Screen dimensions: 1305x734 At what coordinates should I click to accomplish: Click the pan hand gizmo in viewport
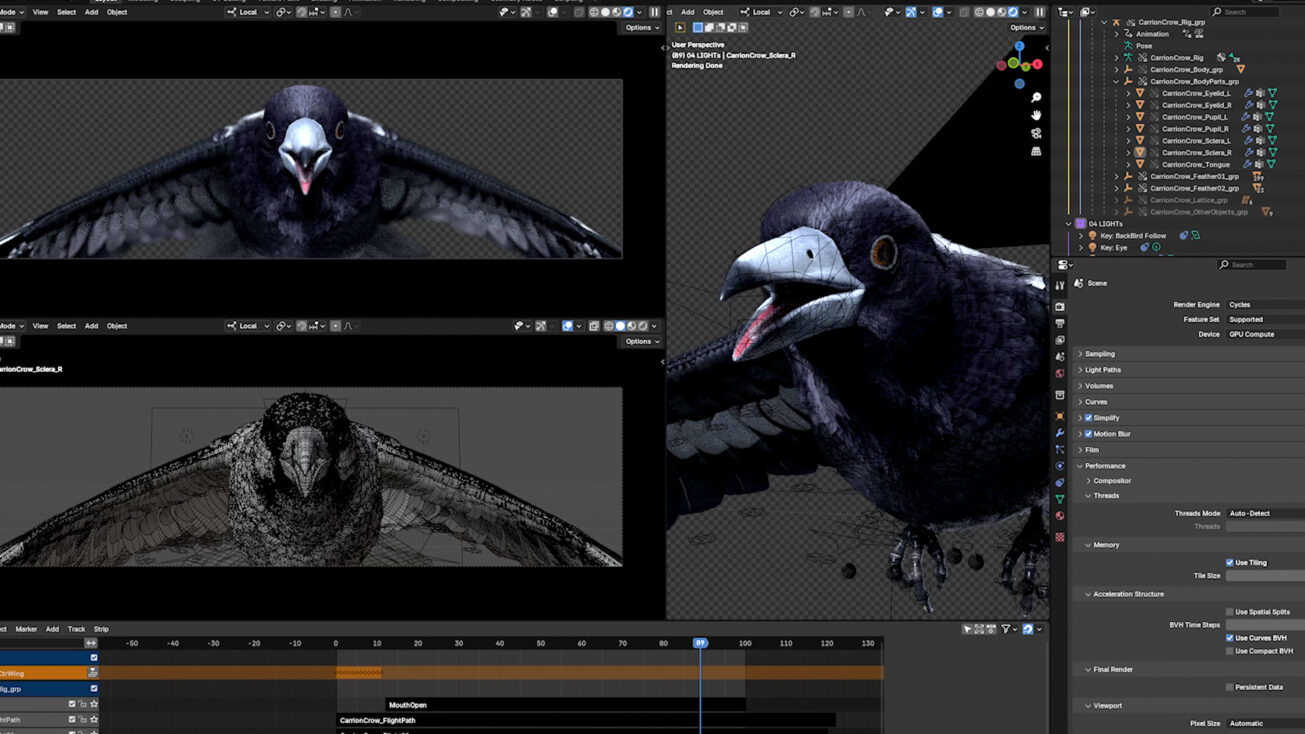click(x=1036, y=115)
